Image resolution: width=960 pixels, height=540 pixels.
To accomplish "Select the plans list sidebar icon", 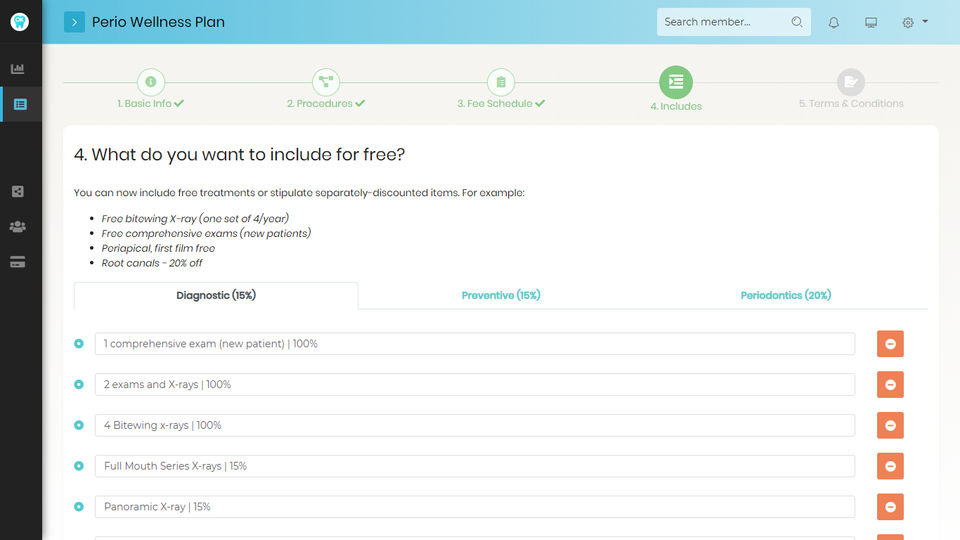I will [20, 104].
